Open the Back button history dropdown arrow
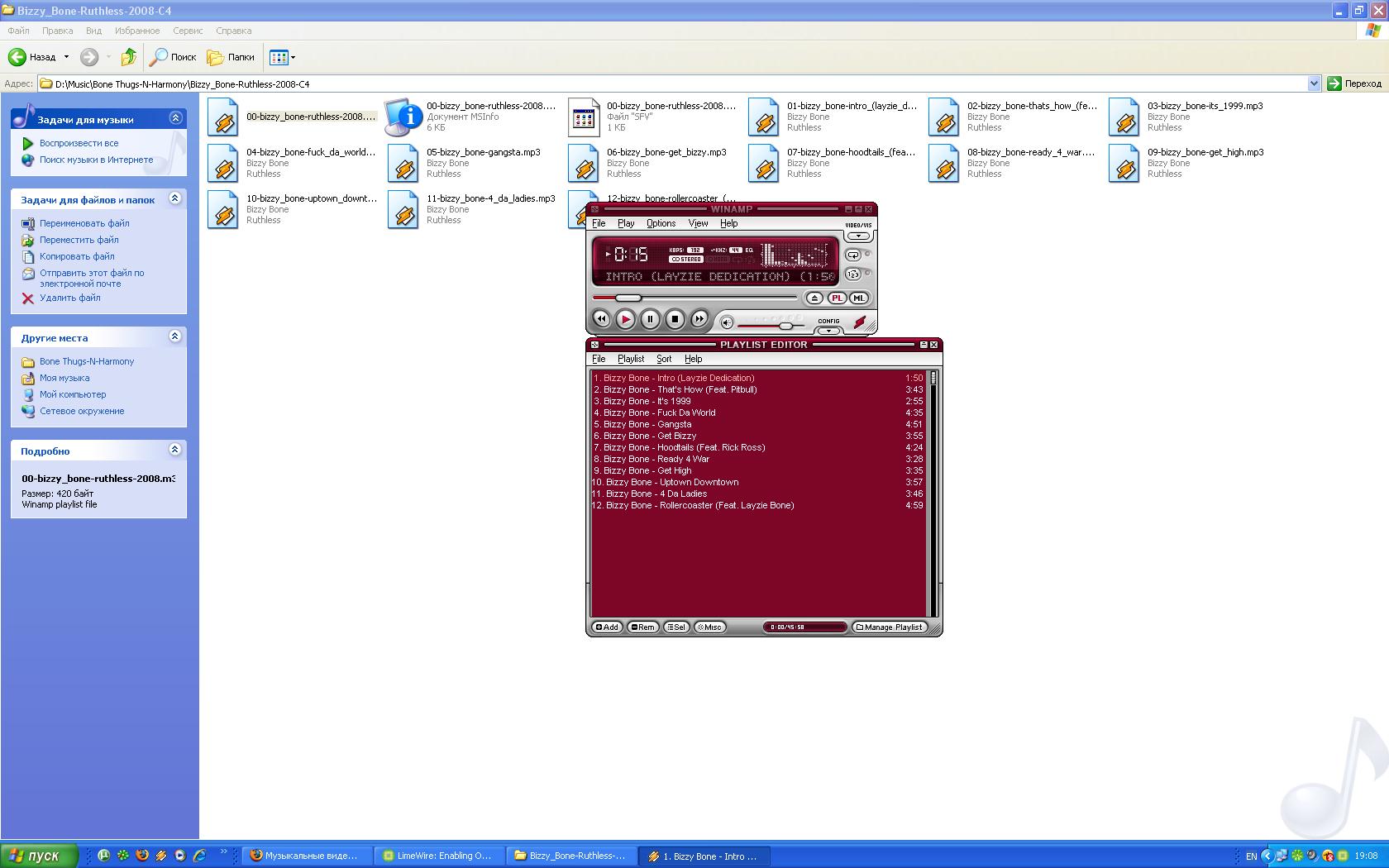The image size is (1389, 868). 66,57
